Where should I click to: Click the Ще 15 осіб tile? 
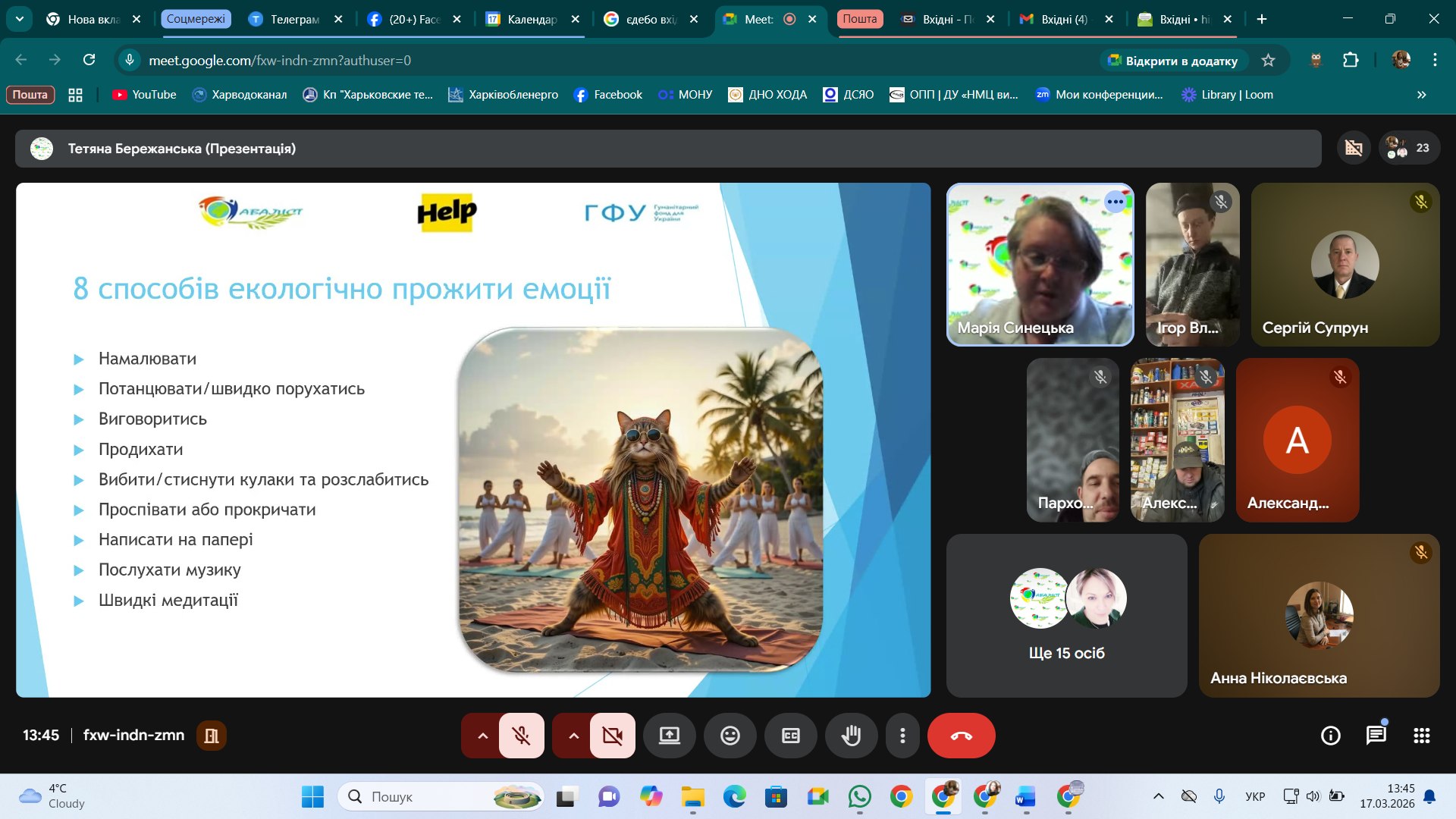1066,615
